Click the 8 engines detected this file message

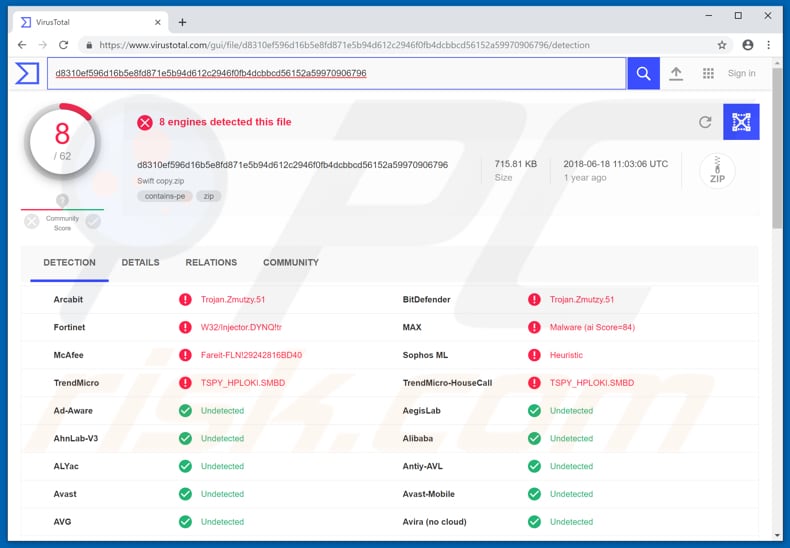tap(225, 122)
